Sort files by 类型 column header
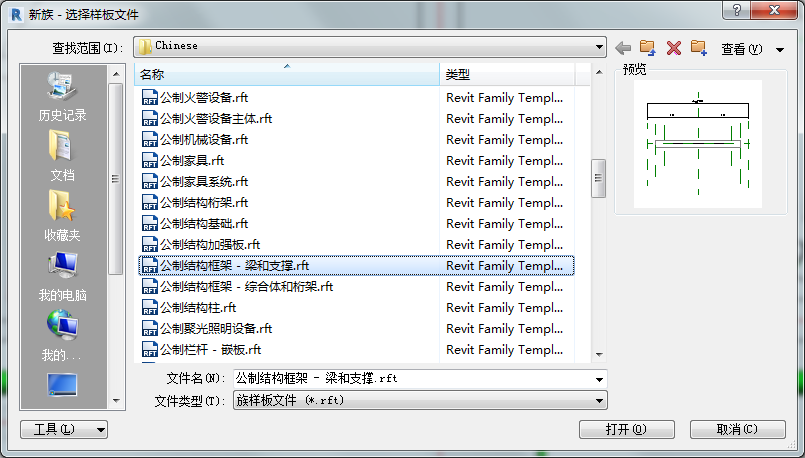Screen dimensions: 805x458 (x=507, y=74)
